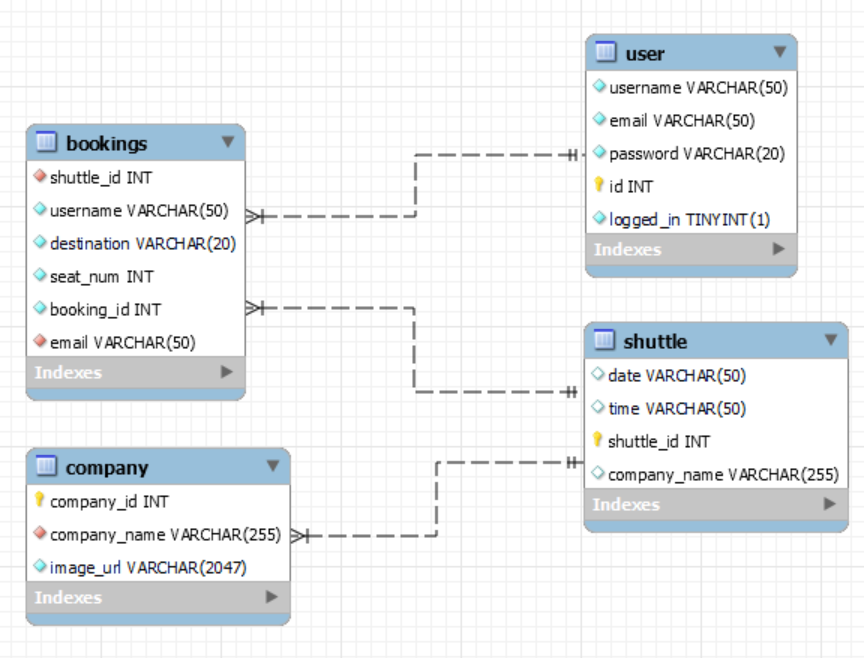Screen dimensions: 864x658
Task: Expand Indexes section of user table
Action: (x=779, y=249)
